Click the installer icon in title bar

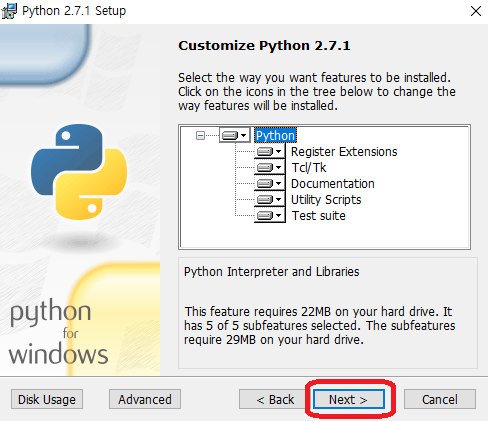click(9, 11)
